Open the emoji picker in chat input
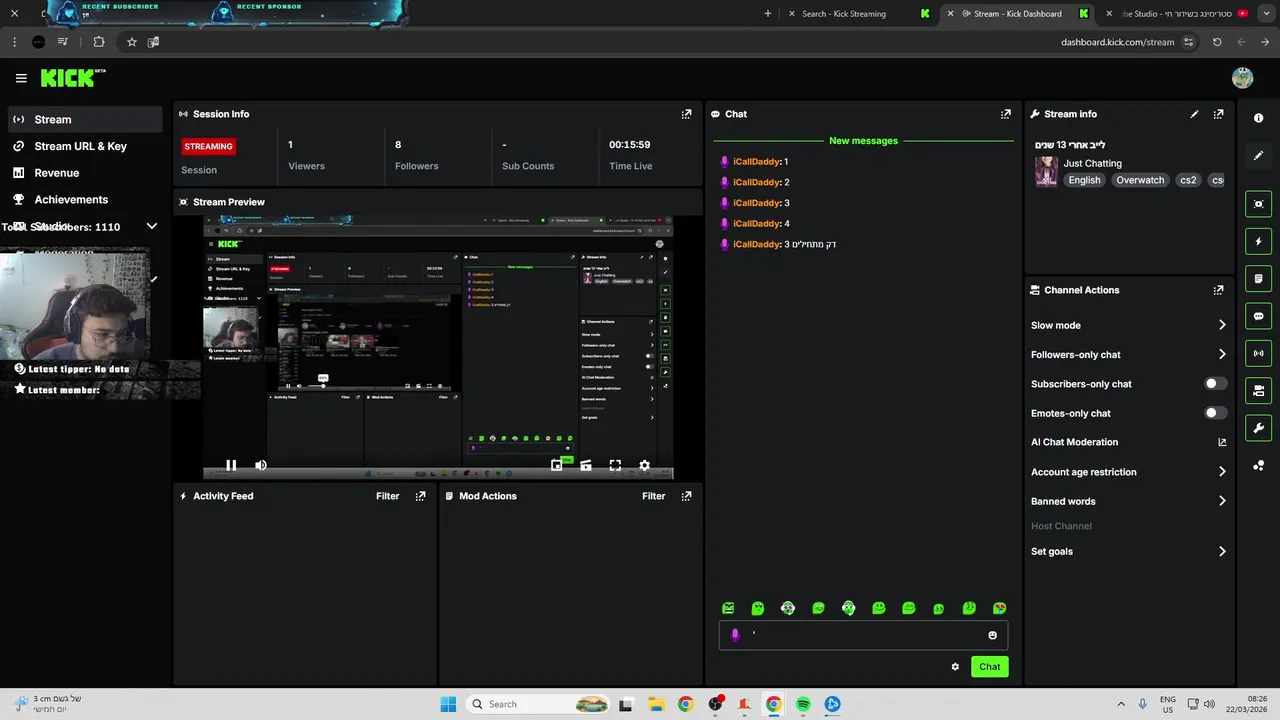 tap(992, 635)
